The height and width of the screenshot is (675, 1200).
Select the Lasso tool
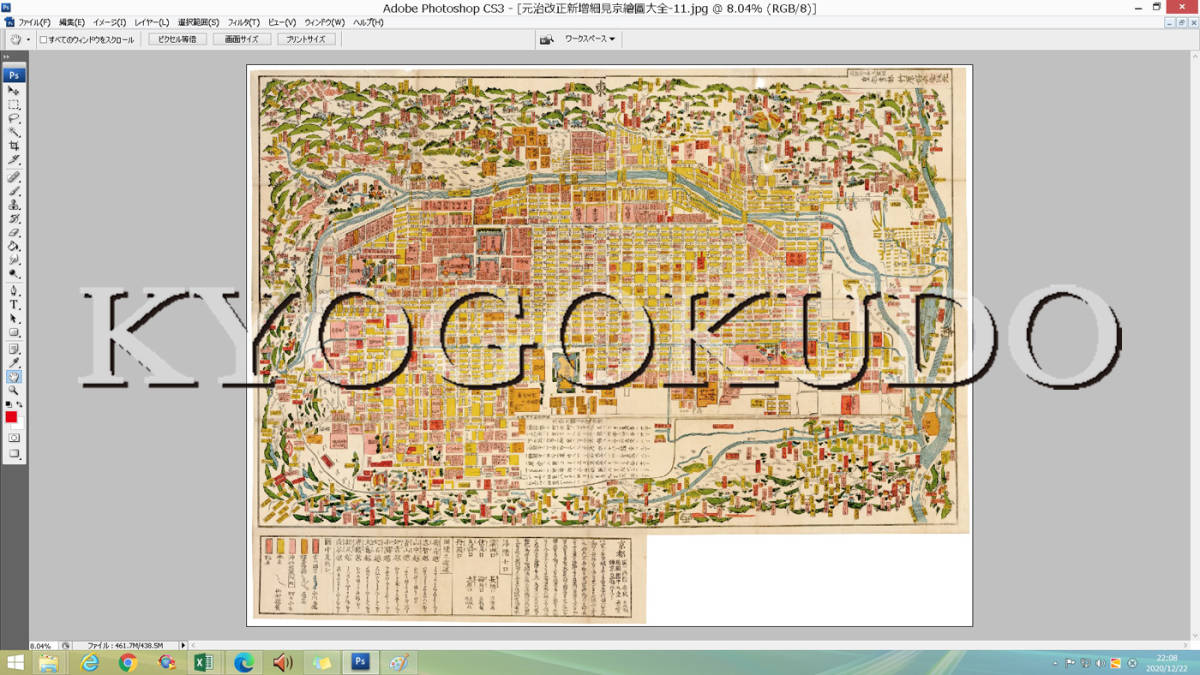[14, 118]
